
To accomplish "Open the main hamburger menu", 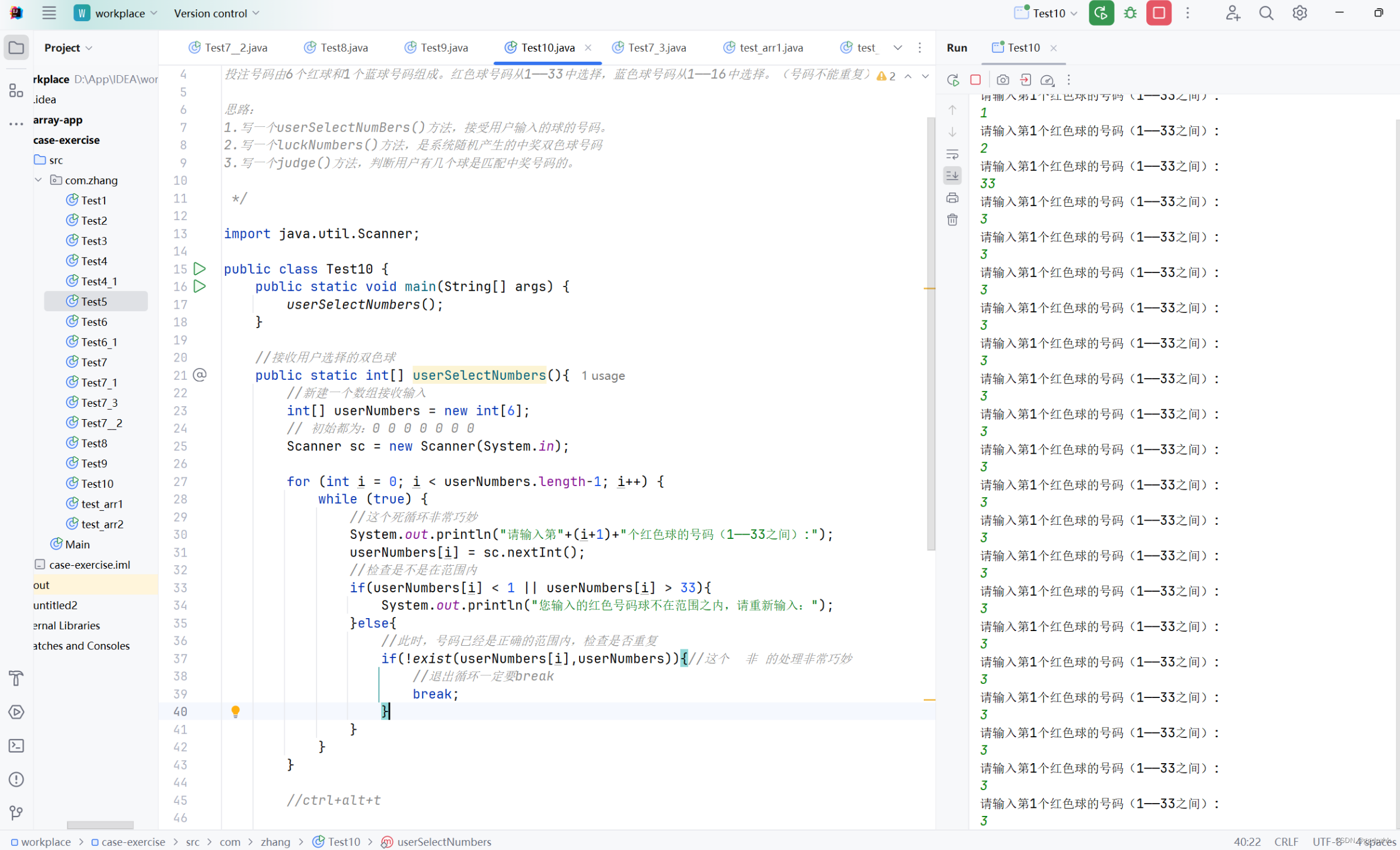I will click(x=49, y=13).
